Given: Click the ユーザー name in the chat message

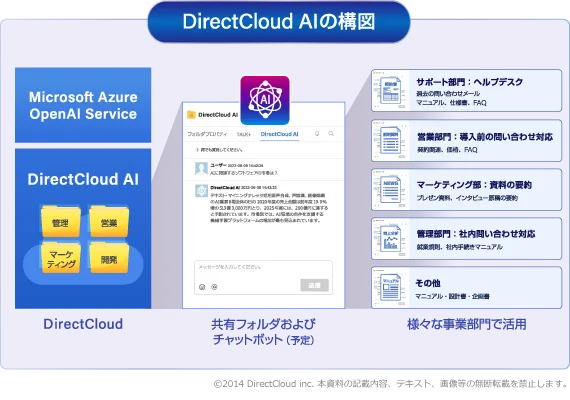Looking at the screenshot, I should point(218,165).
